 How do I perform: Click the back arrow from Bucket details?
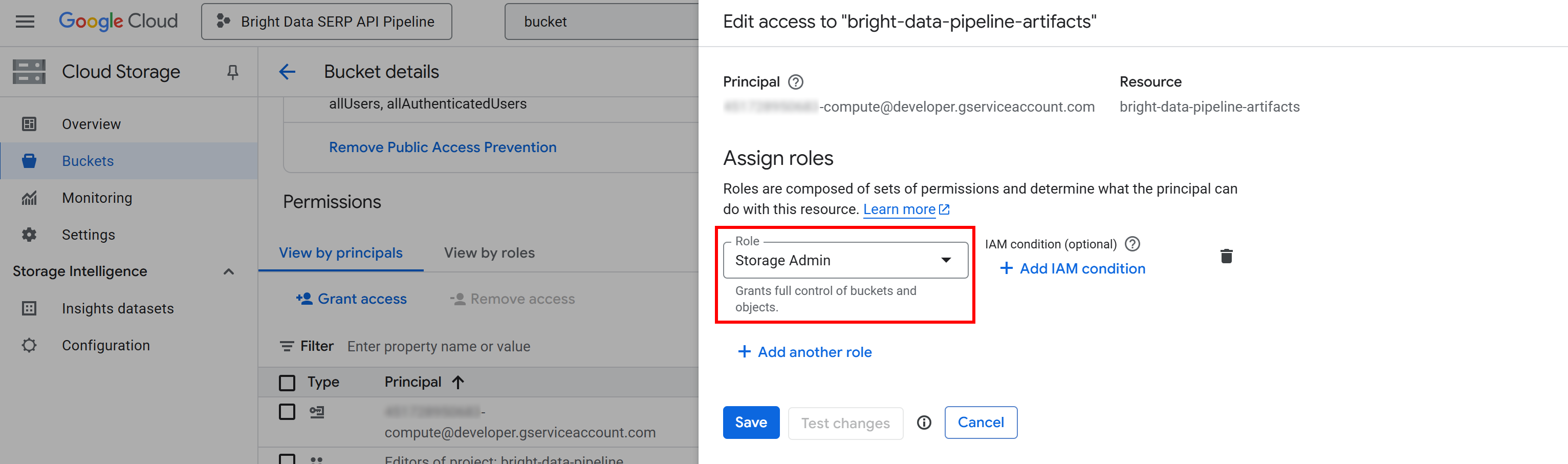point(287,71)
